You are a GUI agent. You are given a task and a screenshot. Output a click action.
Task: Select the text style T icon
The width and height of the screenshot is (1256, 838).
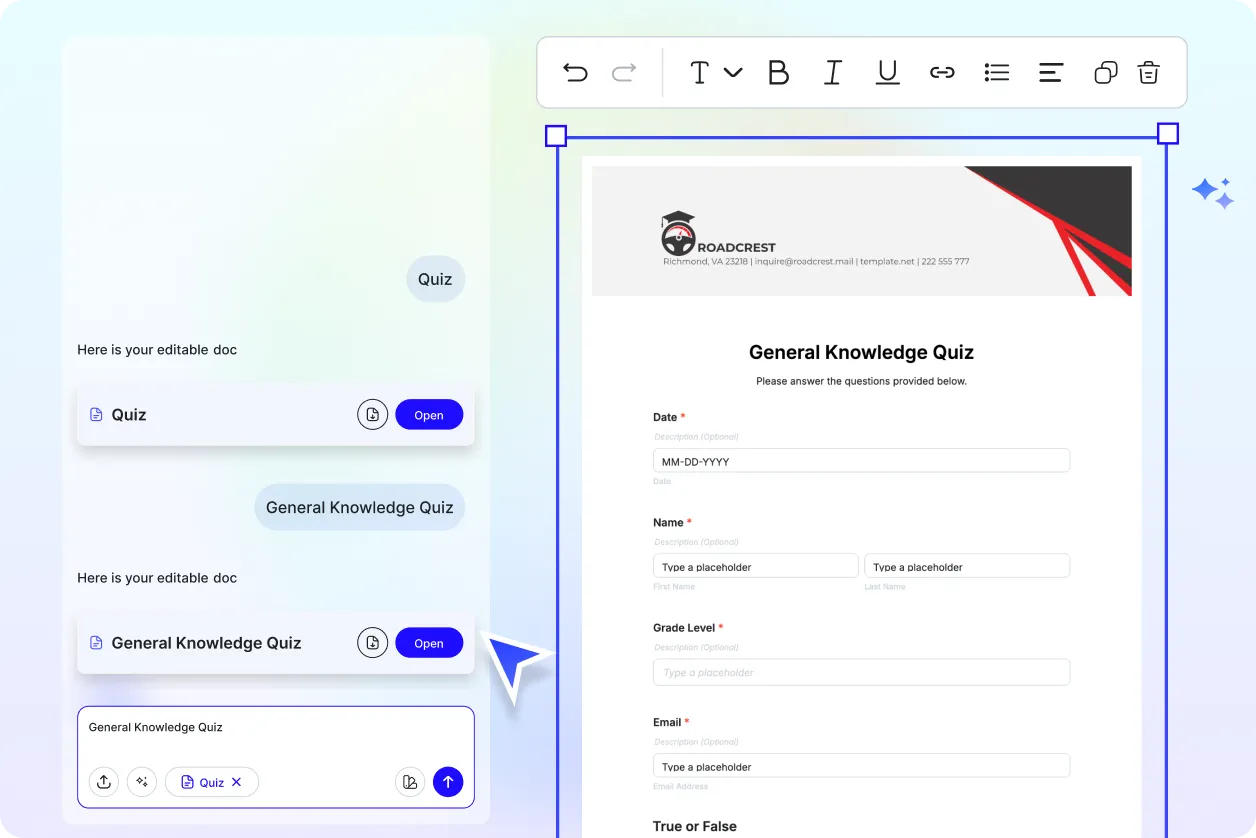pos(700,72)
